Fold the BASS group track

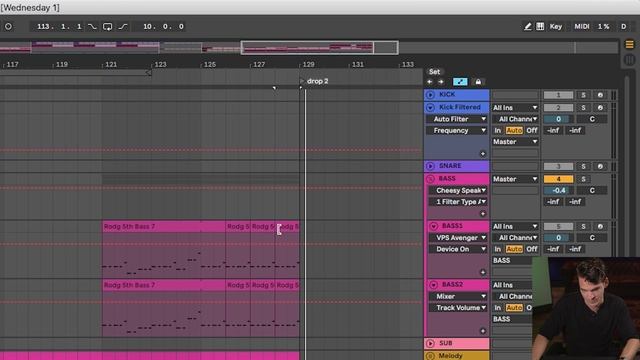(430, 179)
